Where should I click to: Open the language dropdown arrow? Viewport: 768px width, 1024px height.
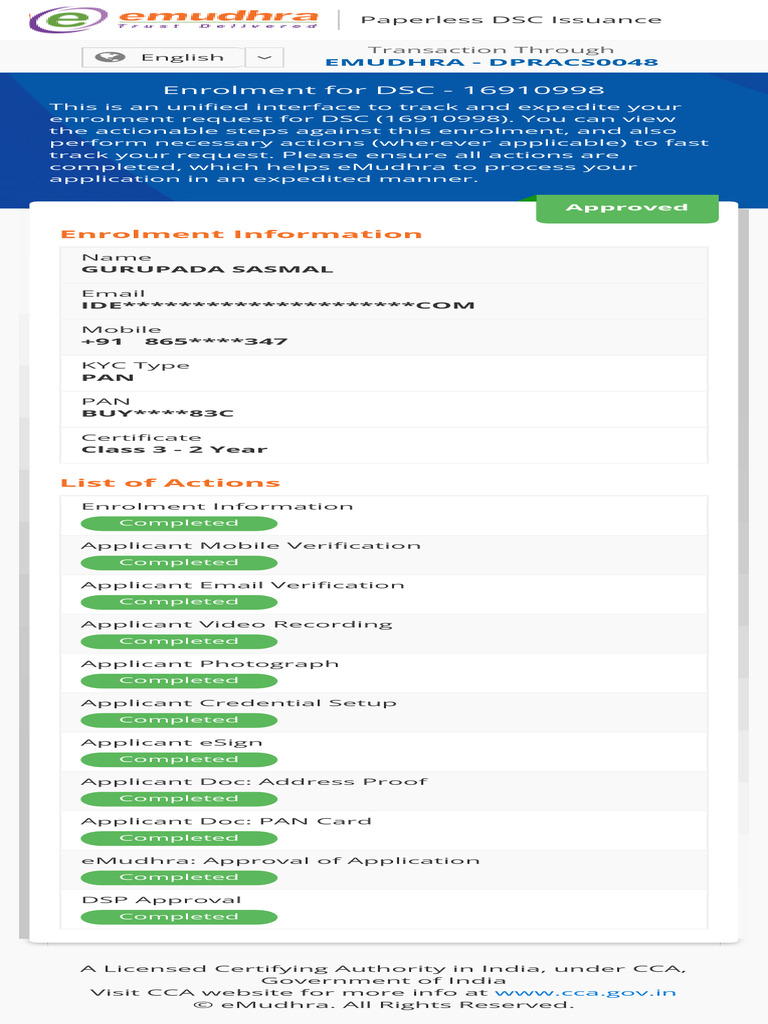[264, 57]
